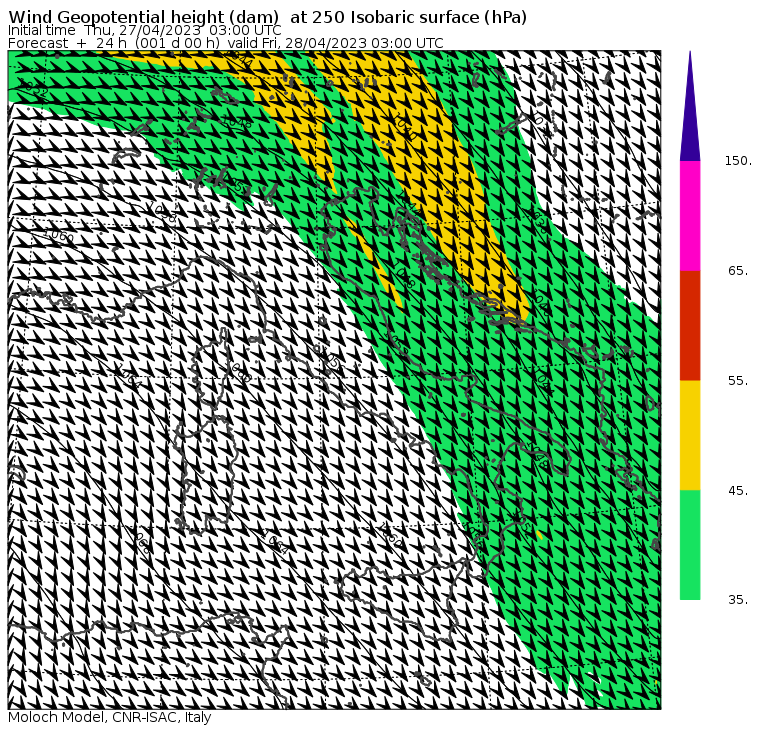Select the green legend color band

(690, 545)
